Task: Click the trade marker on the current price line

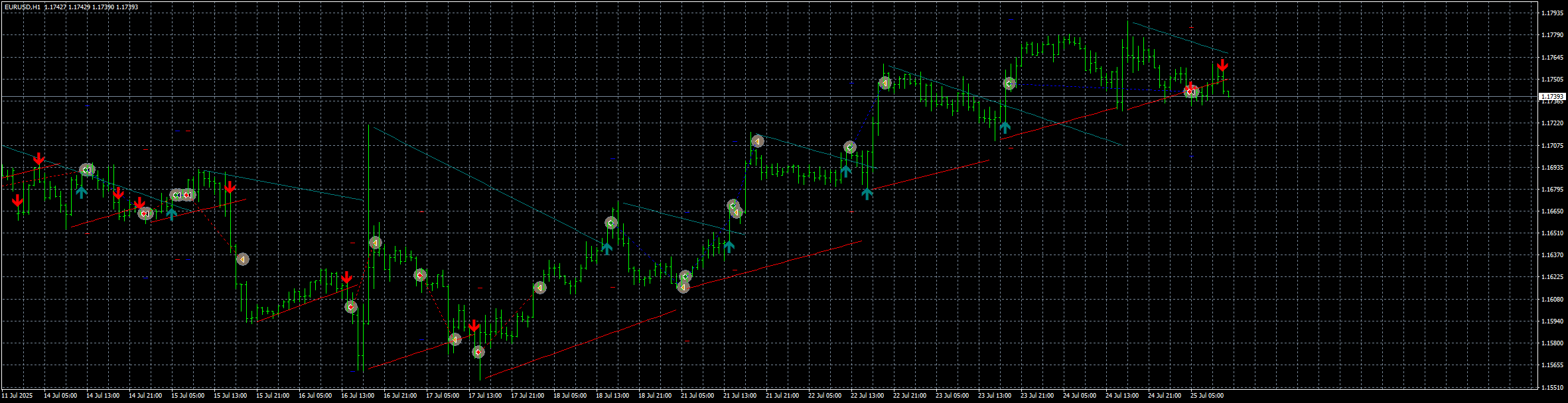Action: pyautogui.click(x=1192, y=92)
